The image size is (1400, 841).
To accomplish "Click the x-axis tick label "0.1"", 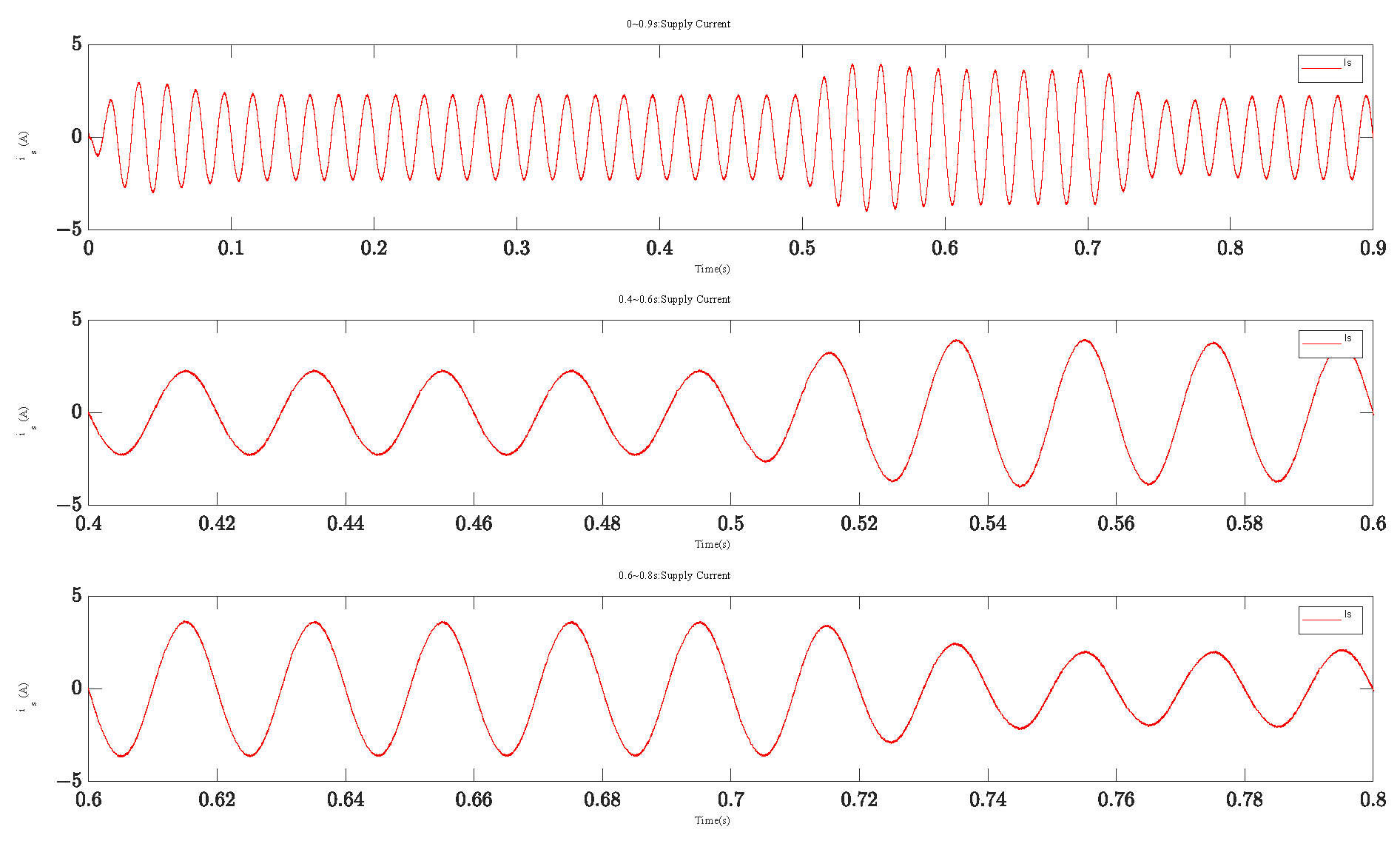I will tap(231, 248).
